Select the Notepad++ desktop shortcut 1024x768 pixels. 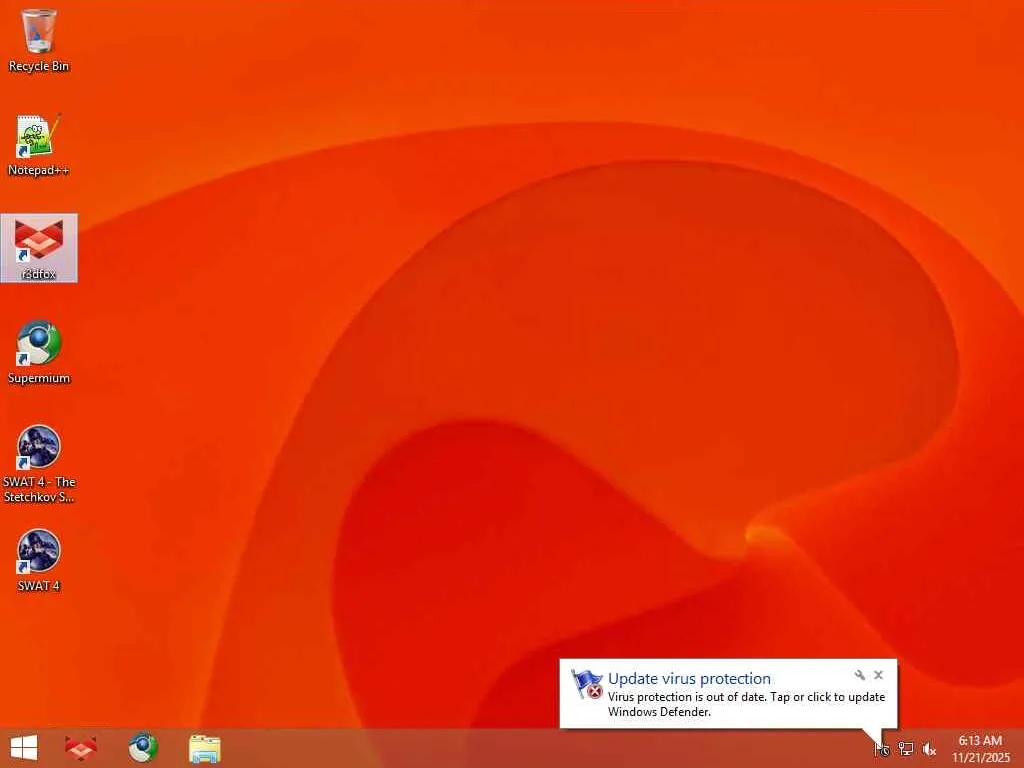click(x=39, y=145)
